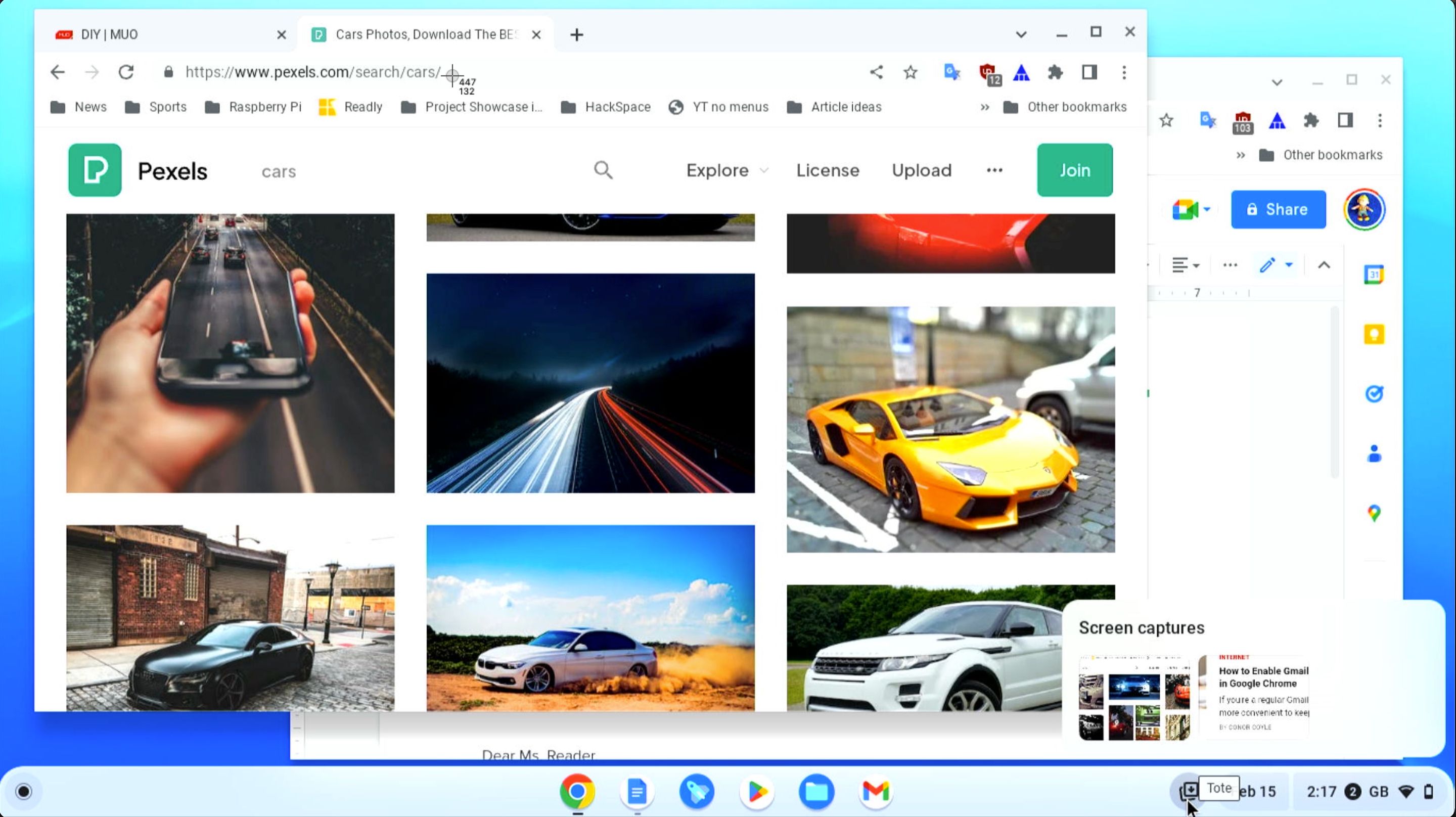Click the Pexels search magnifier icon
1456x817 pixels.
(x=603, y=170)
